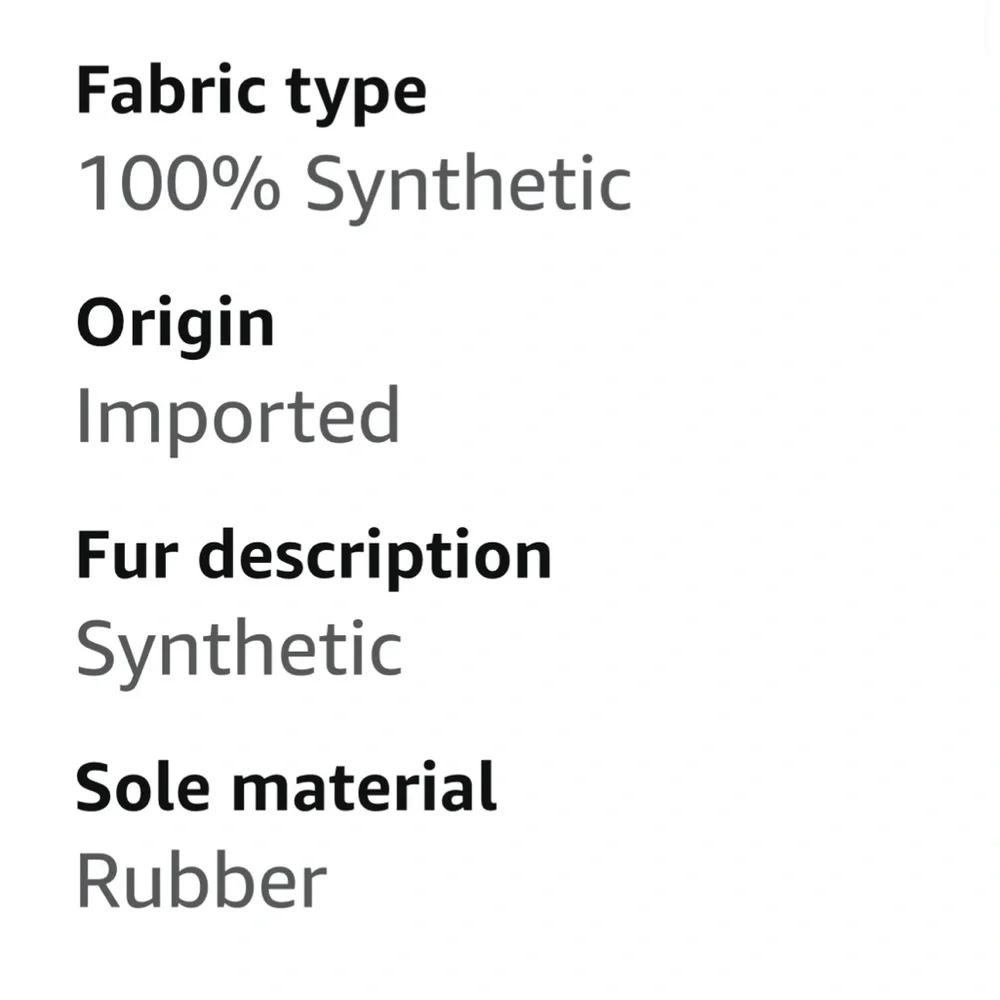Screen dimensions: 1000x1000
Task: Select Synthetic value under Fur description
Action: (239, 649)
